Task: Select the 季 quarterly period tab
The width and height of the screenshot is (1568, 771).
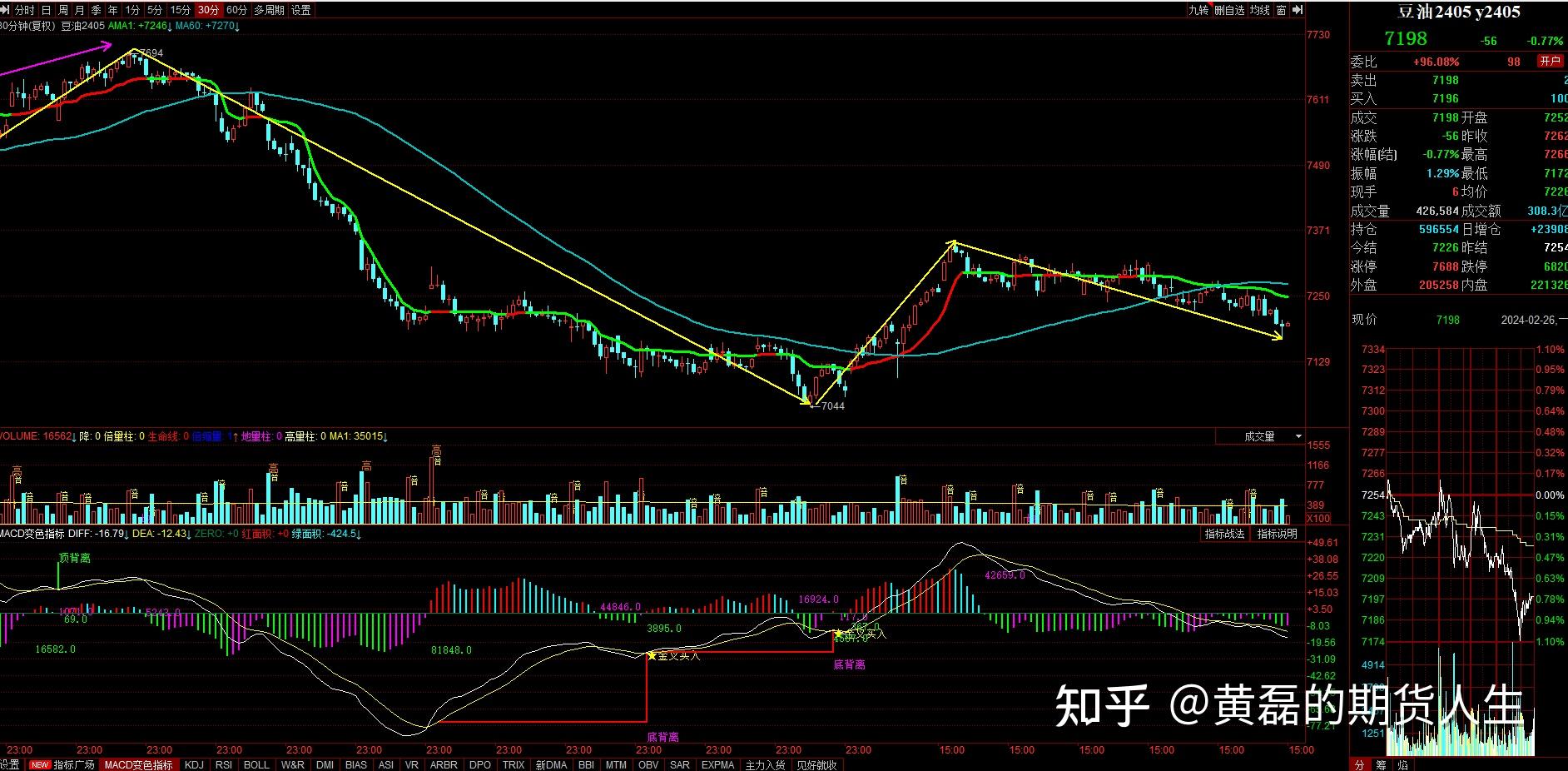Action: coord(96,10)
